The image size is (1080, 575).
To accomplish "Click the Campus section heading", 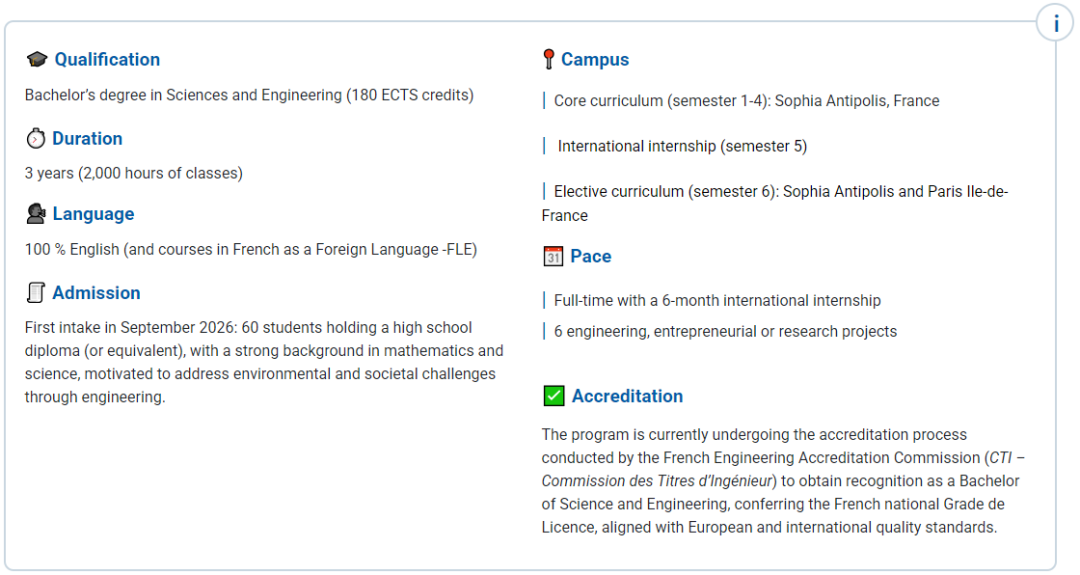I will (595, 60).
